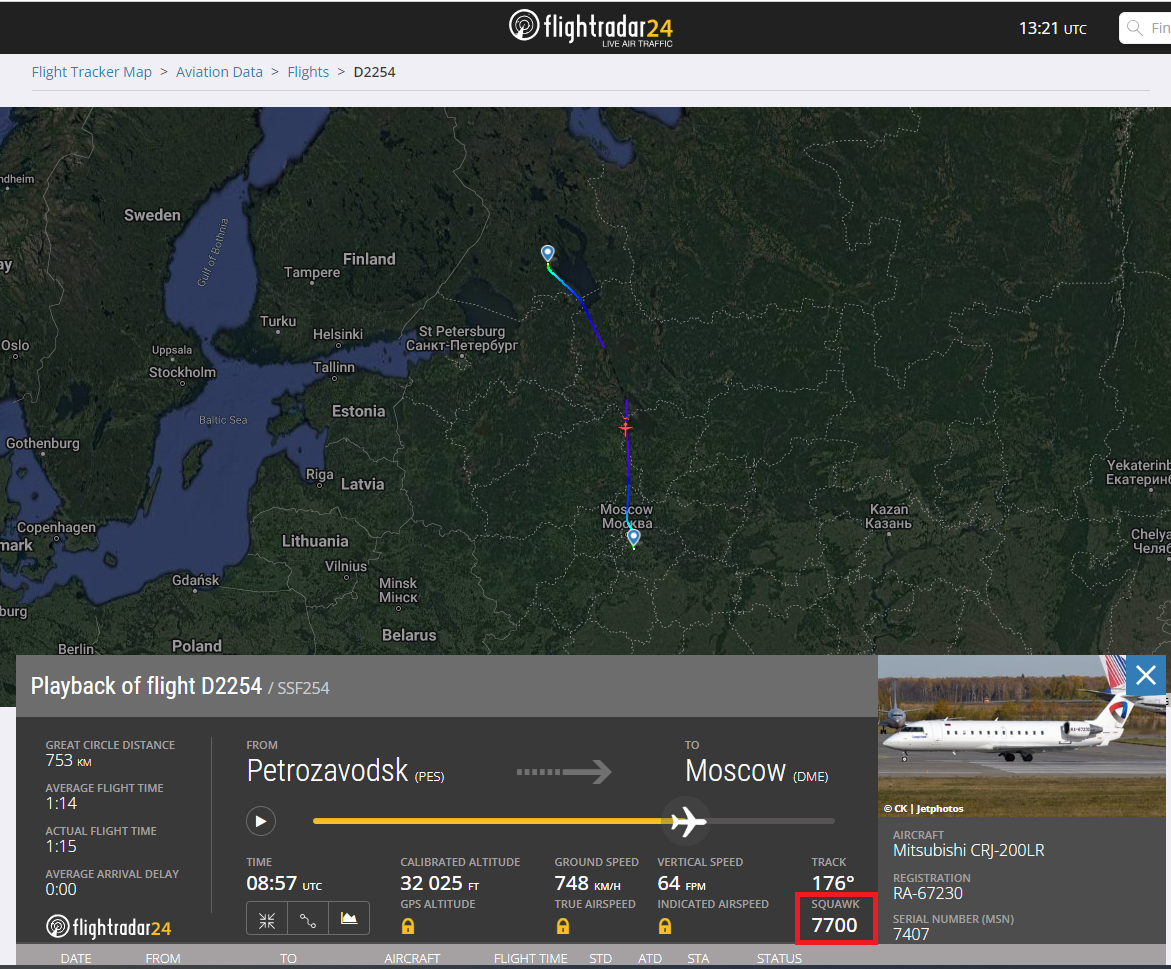This screenshot has width=1171, height=969.
Task: Click the STATUS column header
Action: click(x=779, y=959)
